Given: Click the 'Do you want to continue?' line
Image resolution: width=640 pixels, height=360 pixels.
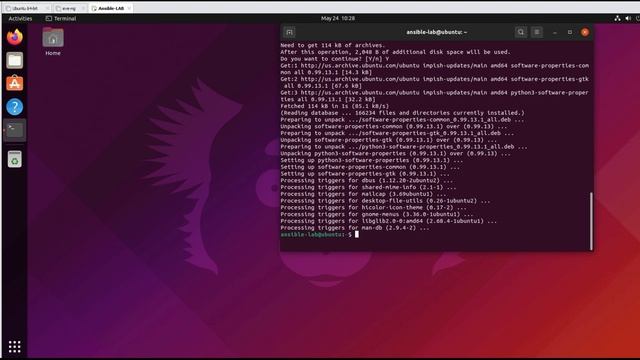Looking at the screenshot, I should (335, 59).
